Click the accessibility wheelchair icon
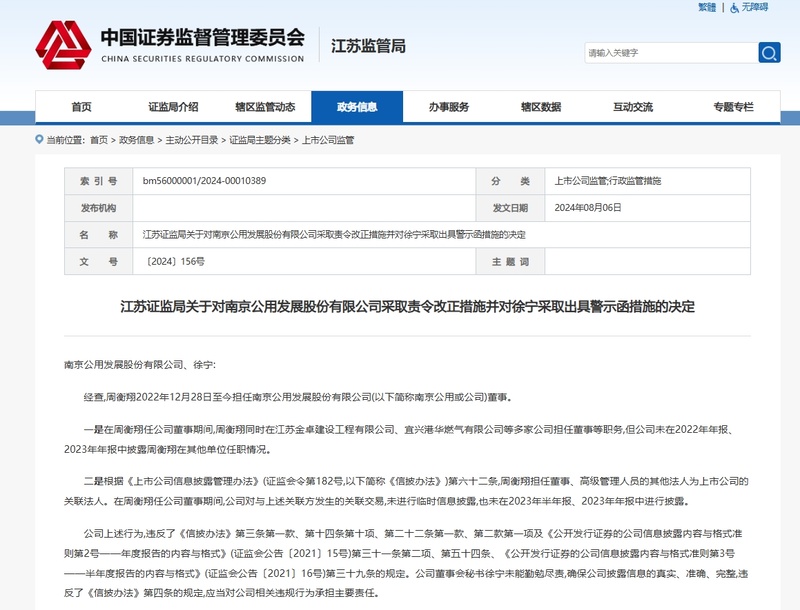The image size is (800, 610). tap(734, 8)
